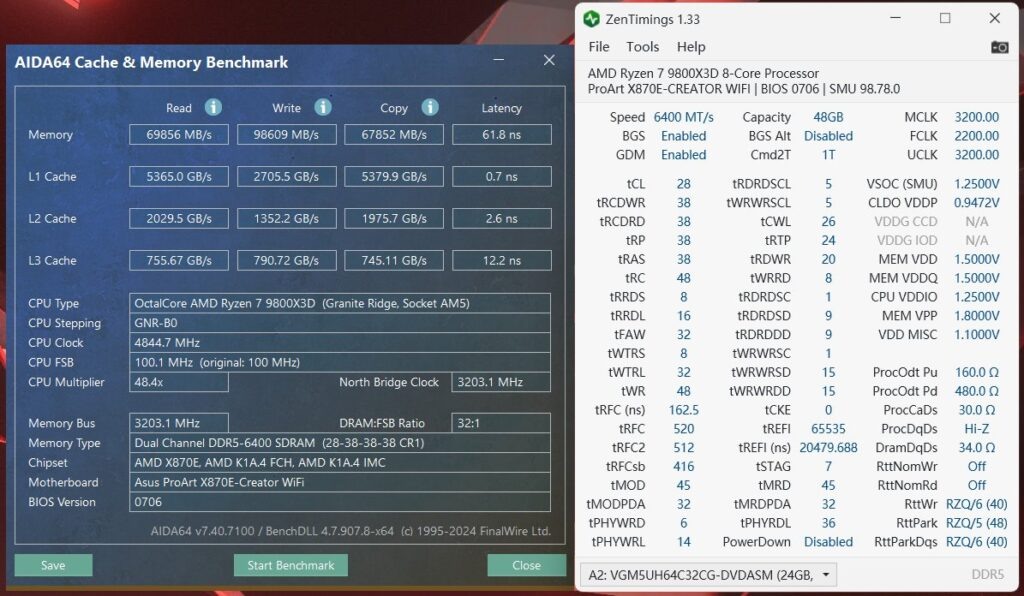Click the CPU Type OctalCore AMD Ryzen field
This screenshot has height=596, width=1024.
click(340, 303)
